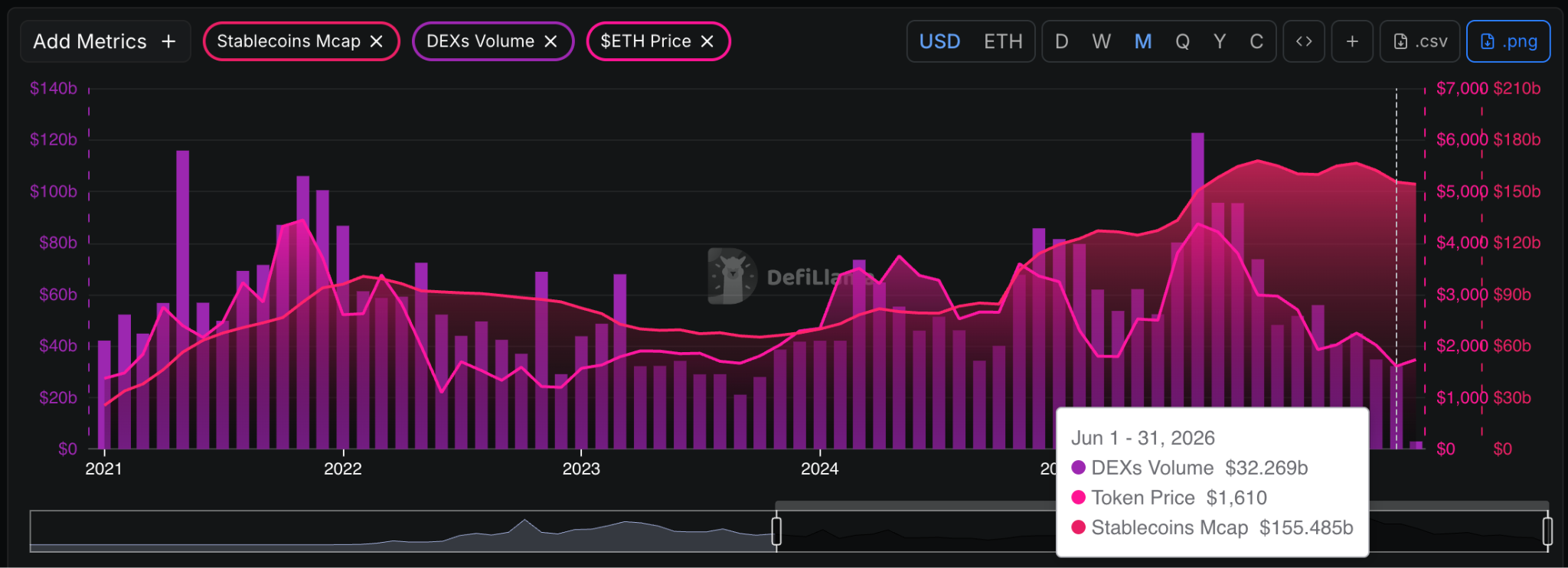Viewport: 1568px width, 568px height.
Task: Click right handle of range slider
Action: pos(1547,530)
